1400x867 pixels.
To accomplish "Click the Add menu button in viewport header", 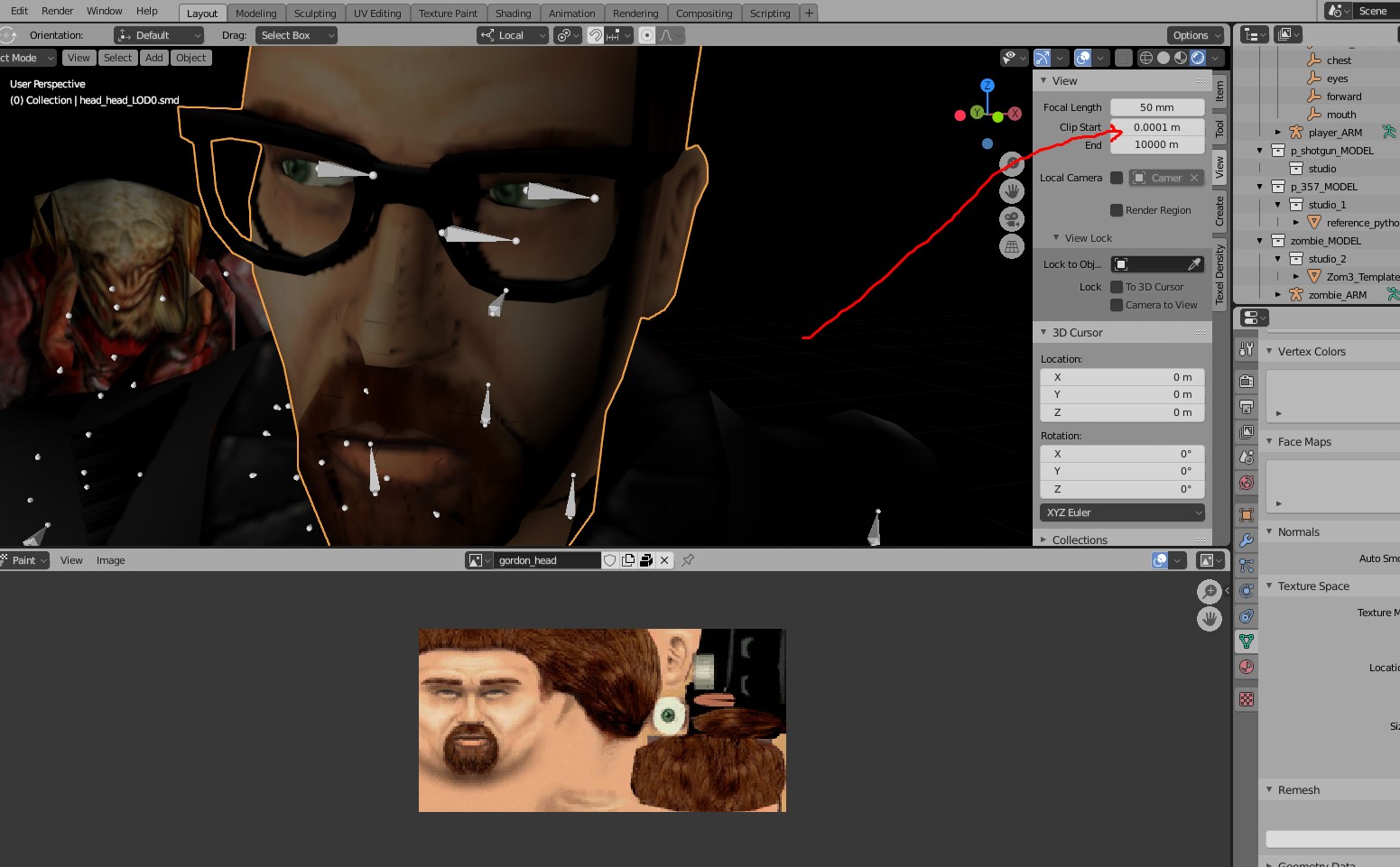I will click(154, 58).
